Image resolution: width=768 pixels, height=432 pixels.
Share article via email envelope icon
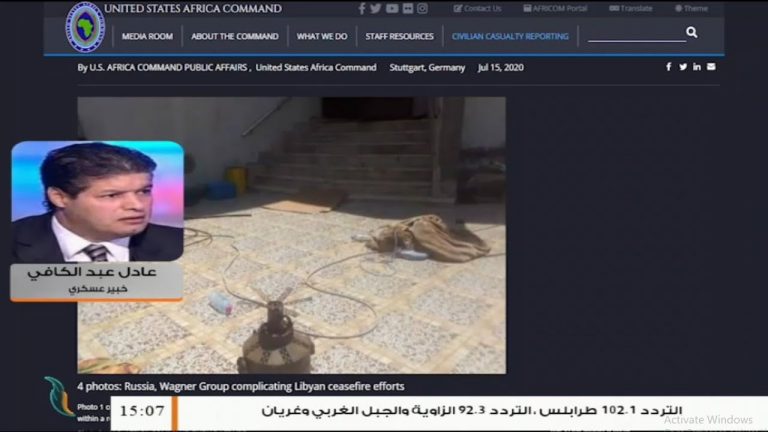(711, 67)
